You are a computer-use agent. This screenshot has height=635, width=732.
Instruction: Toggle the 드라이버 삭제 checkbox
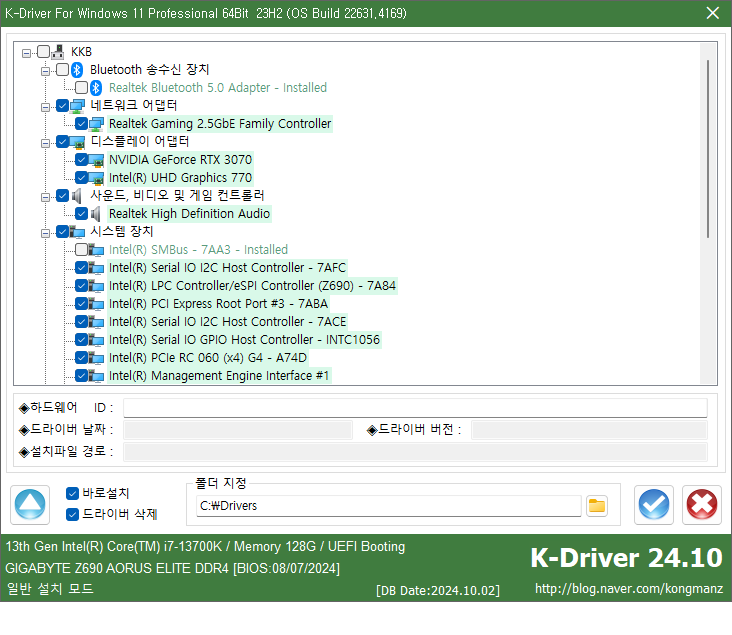click(x=72, y=514)
